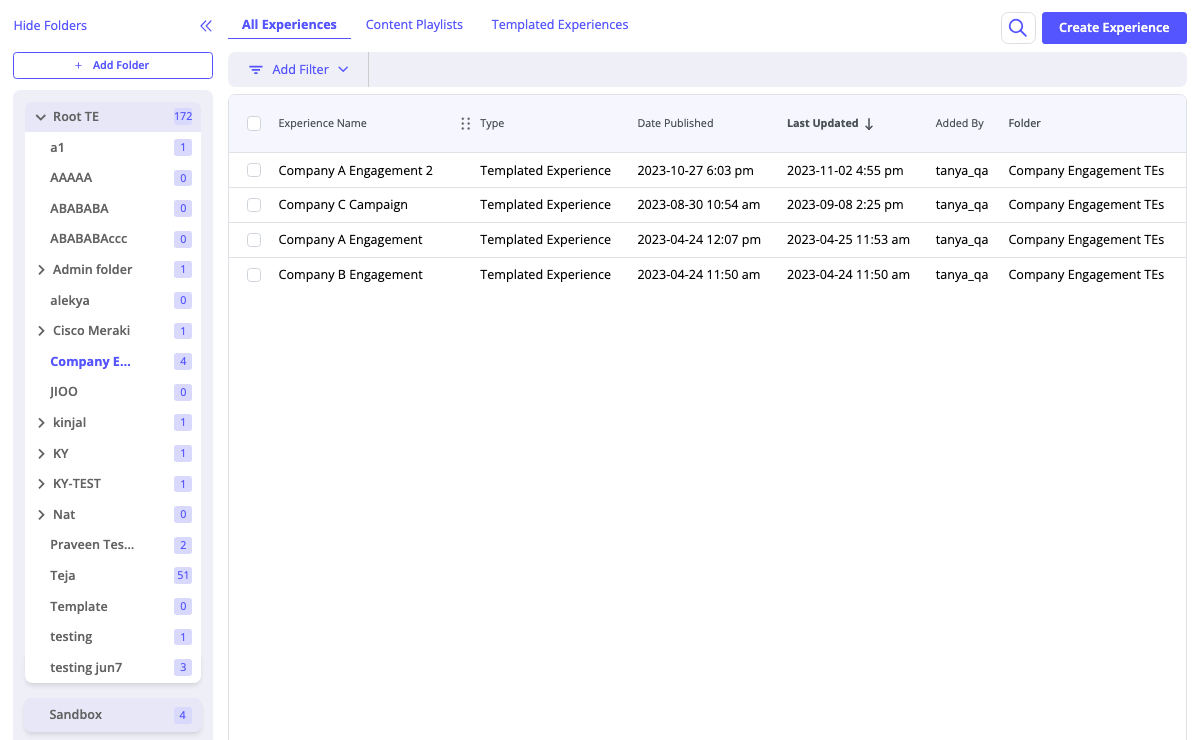1198x740 pixels.
Task: Click the Create Experience button
Action: (1113, 28)
